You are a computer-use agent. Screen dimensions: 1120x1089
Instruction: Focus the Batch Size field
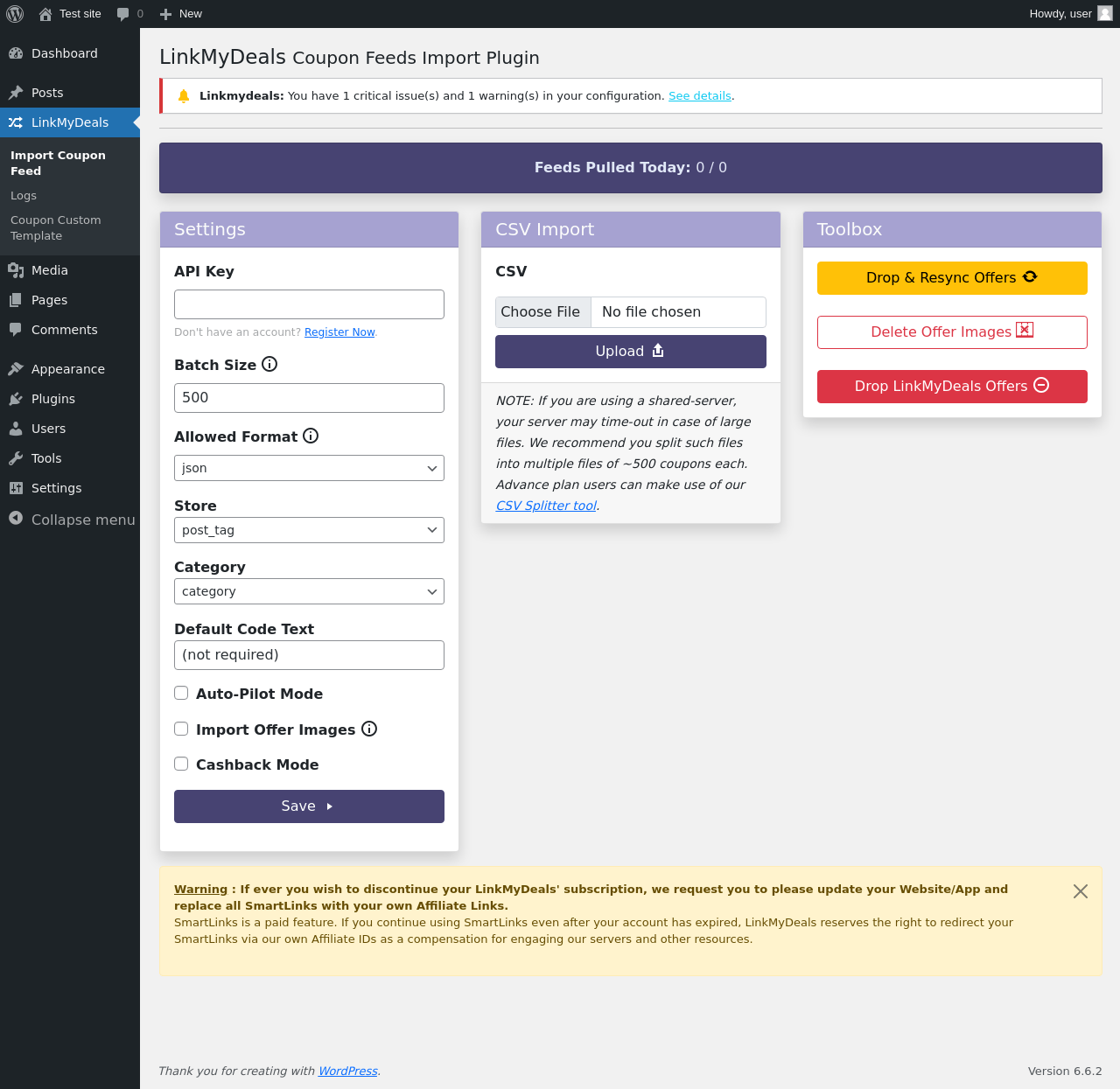(309, 398)
